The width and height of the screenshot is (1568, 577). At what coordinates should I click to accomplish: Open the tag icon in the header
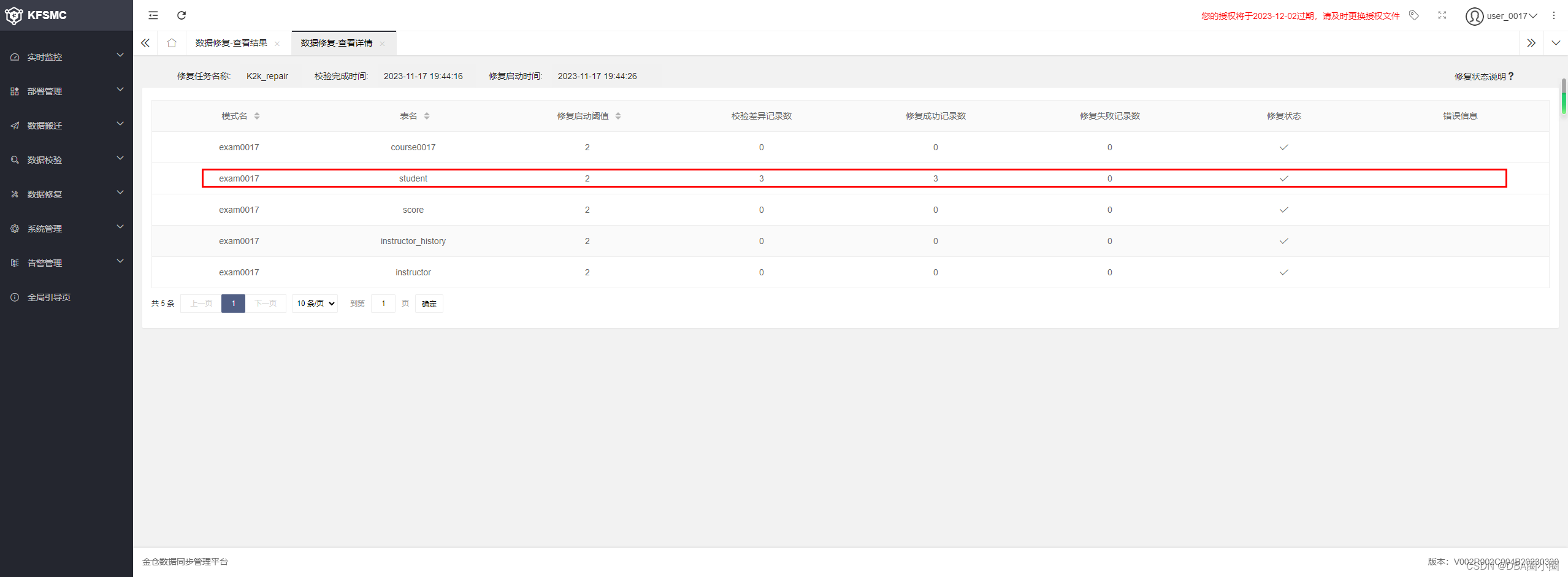tap(1414, 15)
